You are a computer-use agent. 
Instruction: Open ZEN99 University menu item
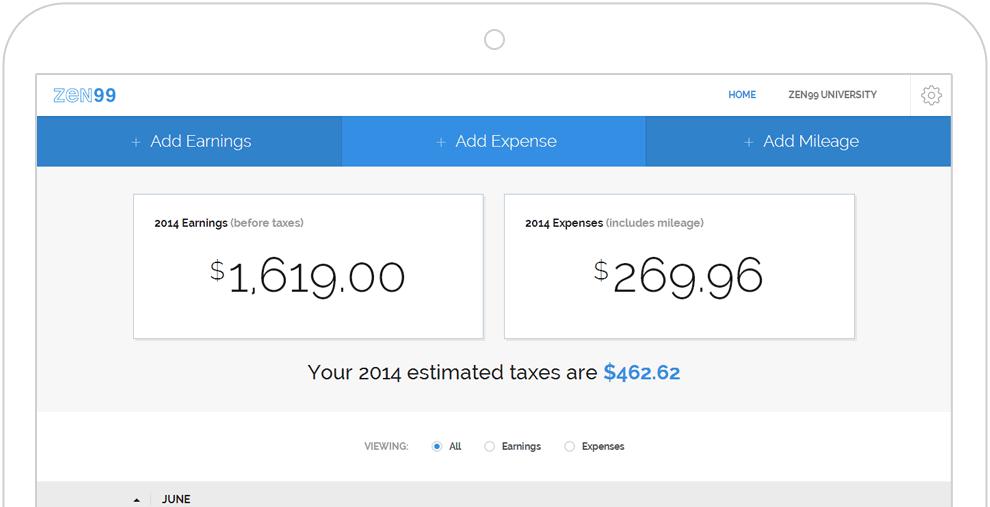point(832,95)
